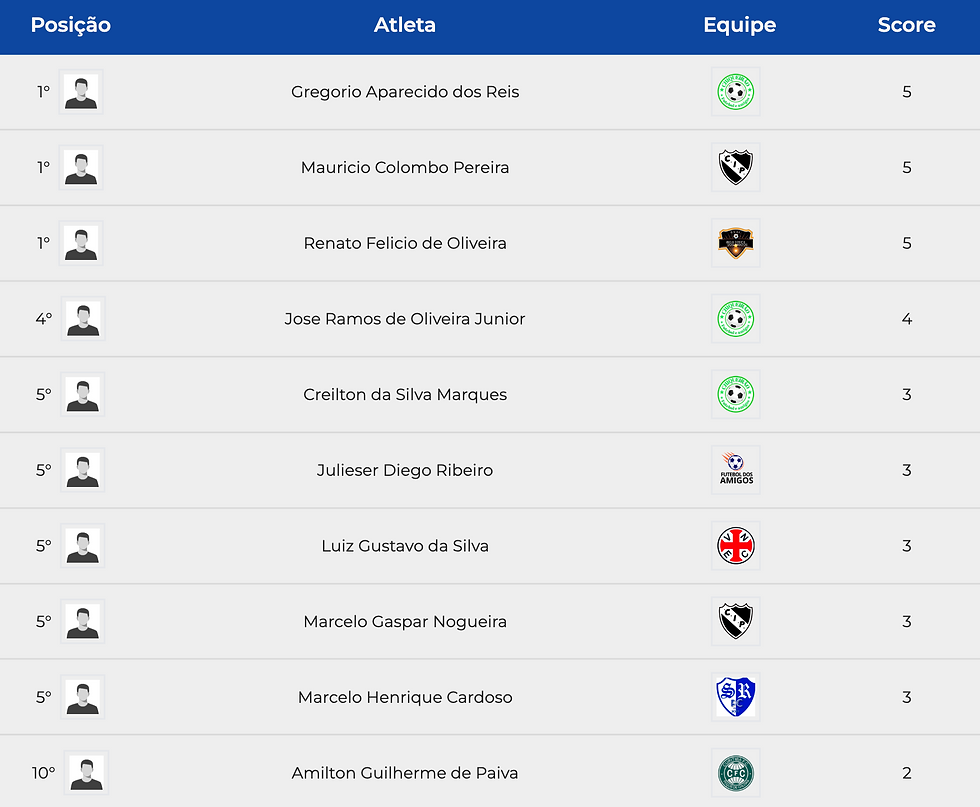Click the Atleta column header
The height and width of the screenshot is (807, 980).
[405, 26]
